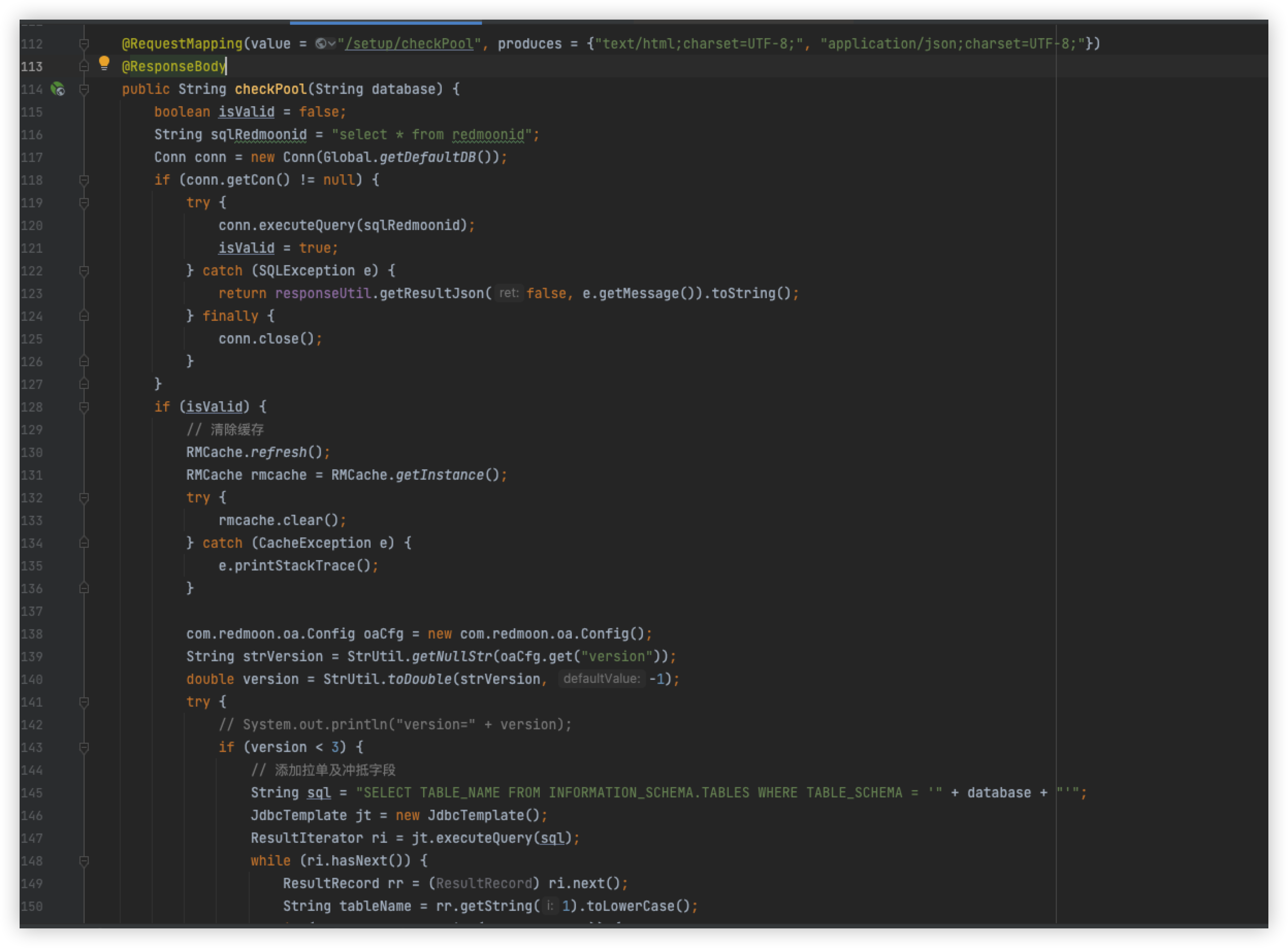
Task: Collapse the checkPool method at line 114
Action: [x=84, y=89]
